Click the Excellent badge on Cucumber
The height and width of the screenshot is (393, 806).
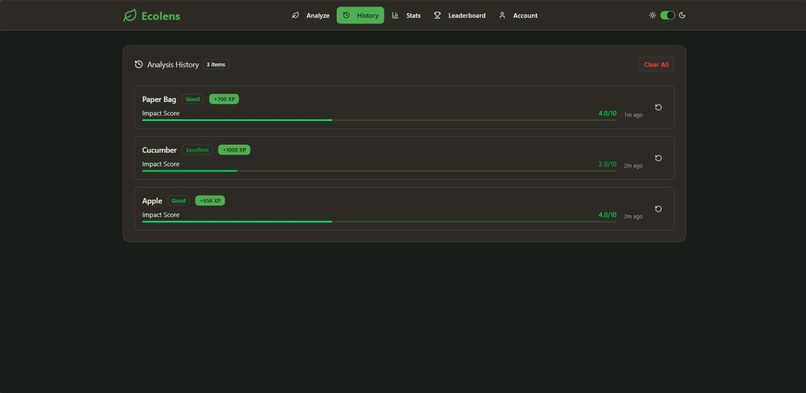click(x=197, y=150)
